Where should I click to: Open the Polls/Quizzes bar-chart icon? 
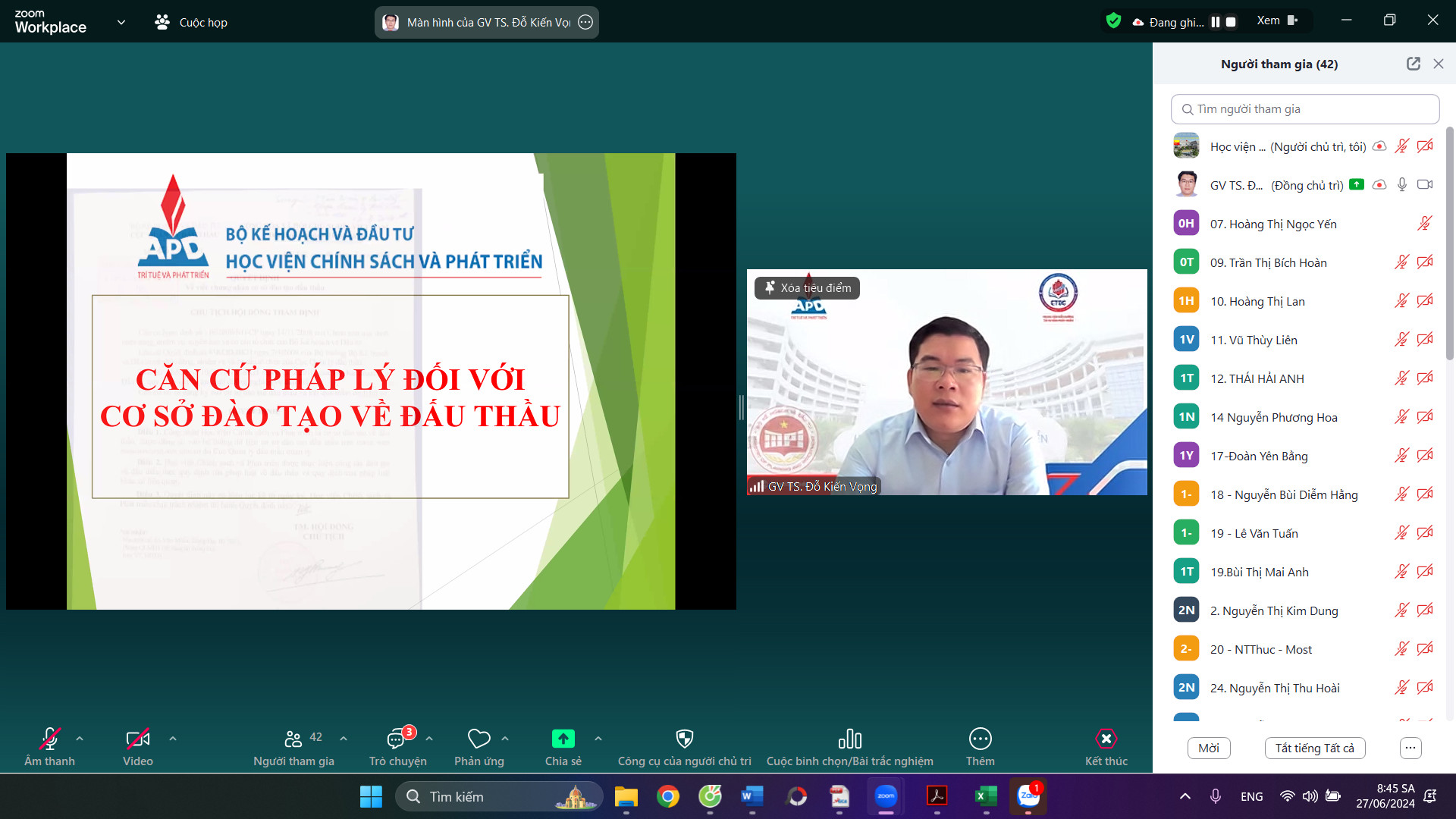849,739
